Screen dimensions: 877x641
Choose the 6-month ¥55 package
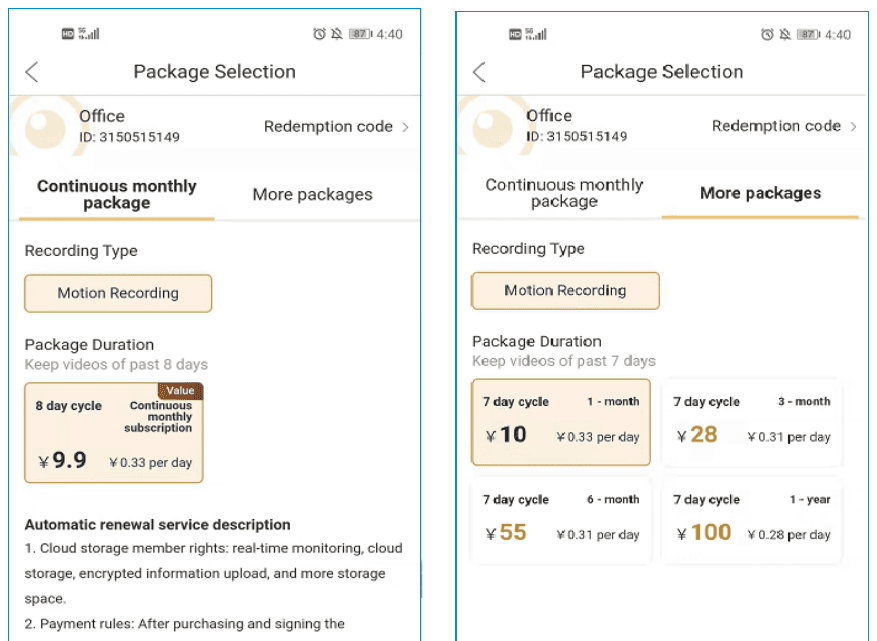pyautogui.click(x=561, y=520)
